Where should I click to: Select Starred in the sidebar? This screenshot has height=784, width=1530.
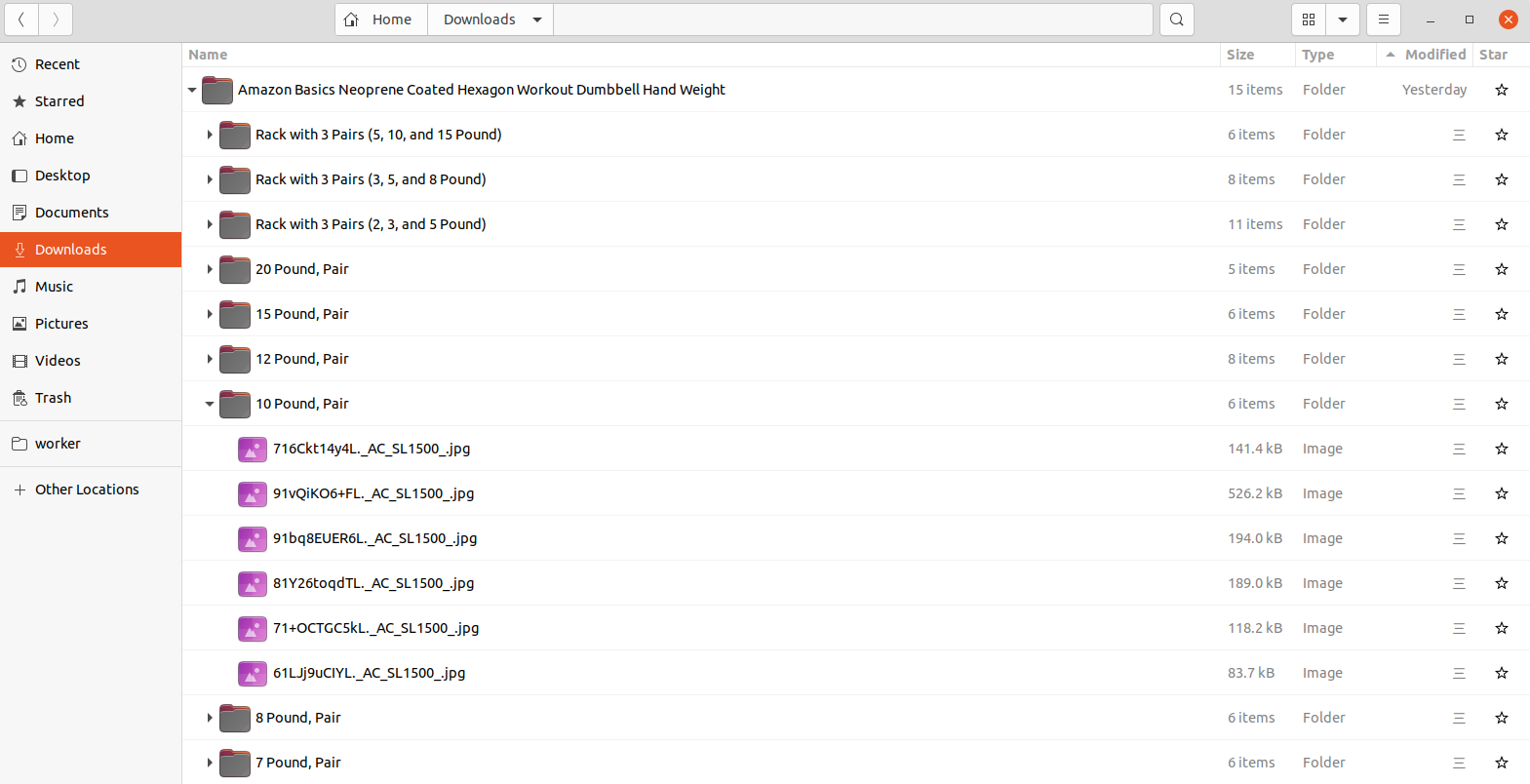pos(59,101)
